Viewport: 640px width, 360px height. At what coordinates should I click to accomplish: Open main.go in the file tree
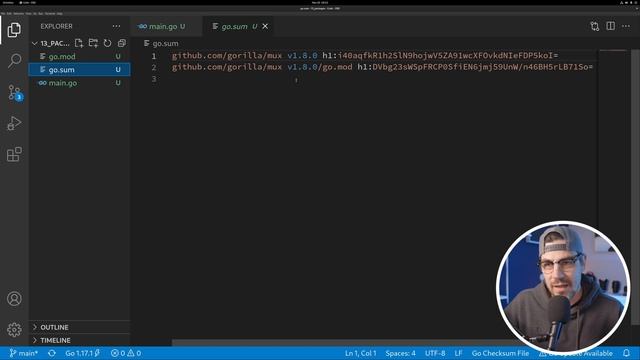click(80, 83)
